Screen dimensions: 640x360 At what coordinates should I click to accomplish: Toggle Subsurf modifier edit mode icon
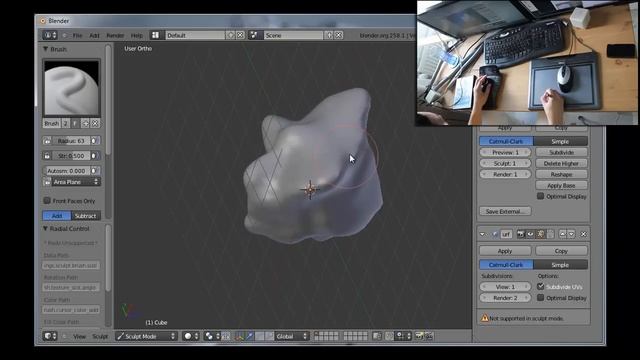tap(540, 234)
